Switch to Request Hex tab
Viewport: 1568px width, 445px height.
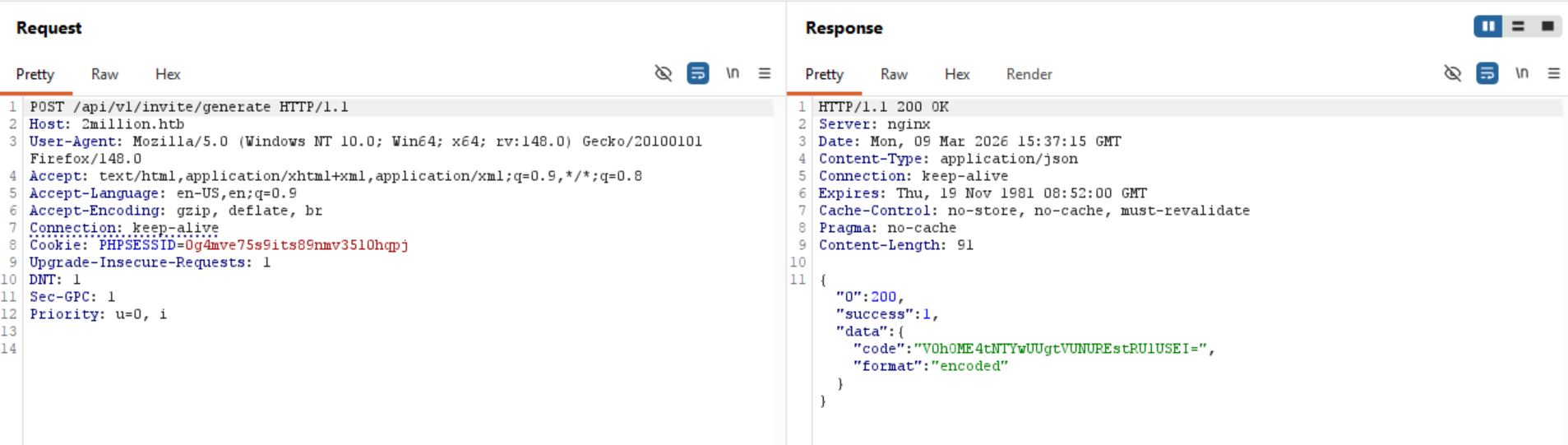tap(168, 74)
